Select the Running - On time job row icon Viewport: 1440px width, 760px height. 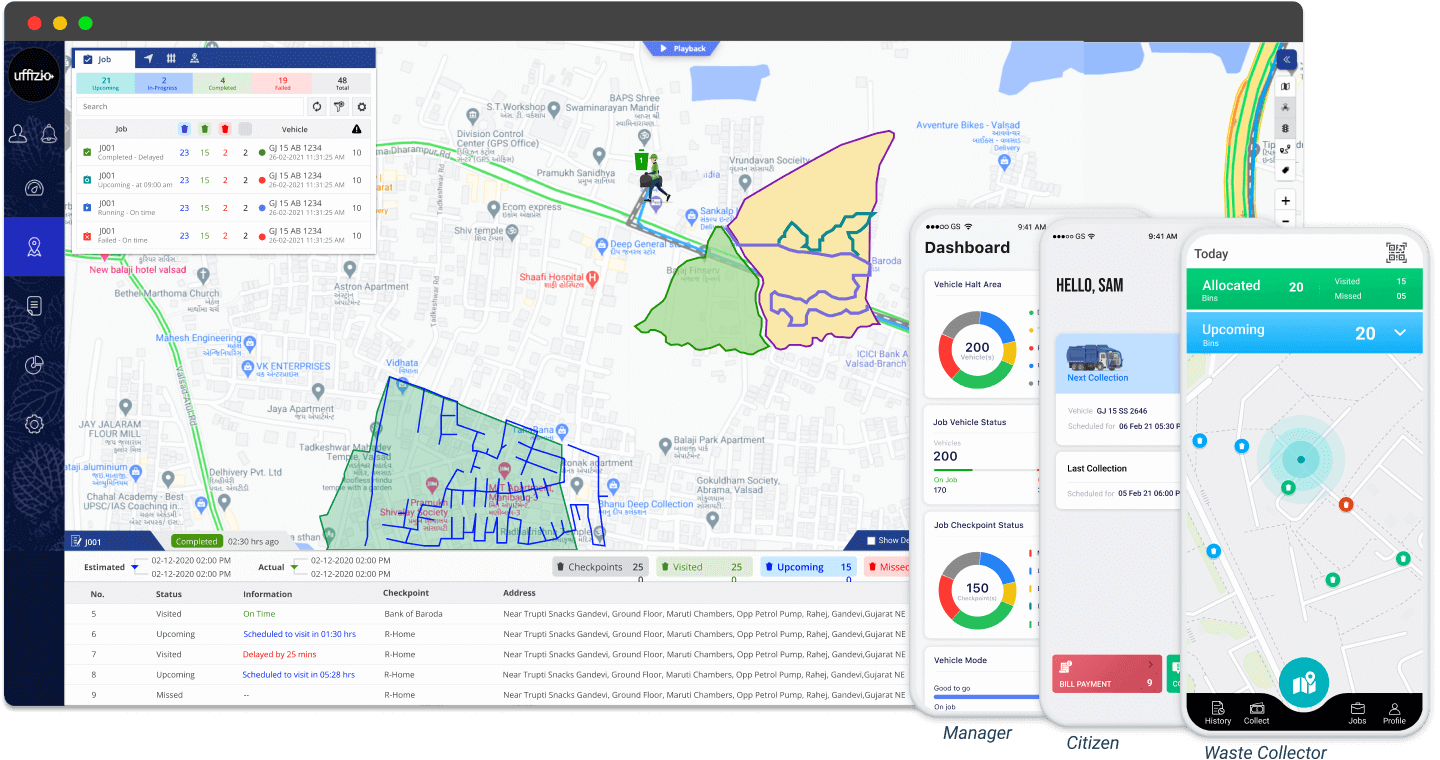pyautogui.click(x=88, y=208)
